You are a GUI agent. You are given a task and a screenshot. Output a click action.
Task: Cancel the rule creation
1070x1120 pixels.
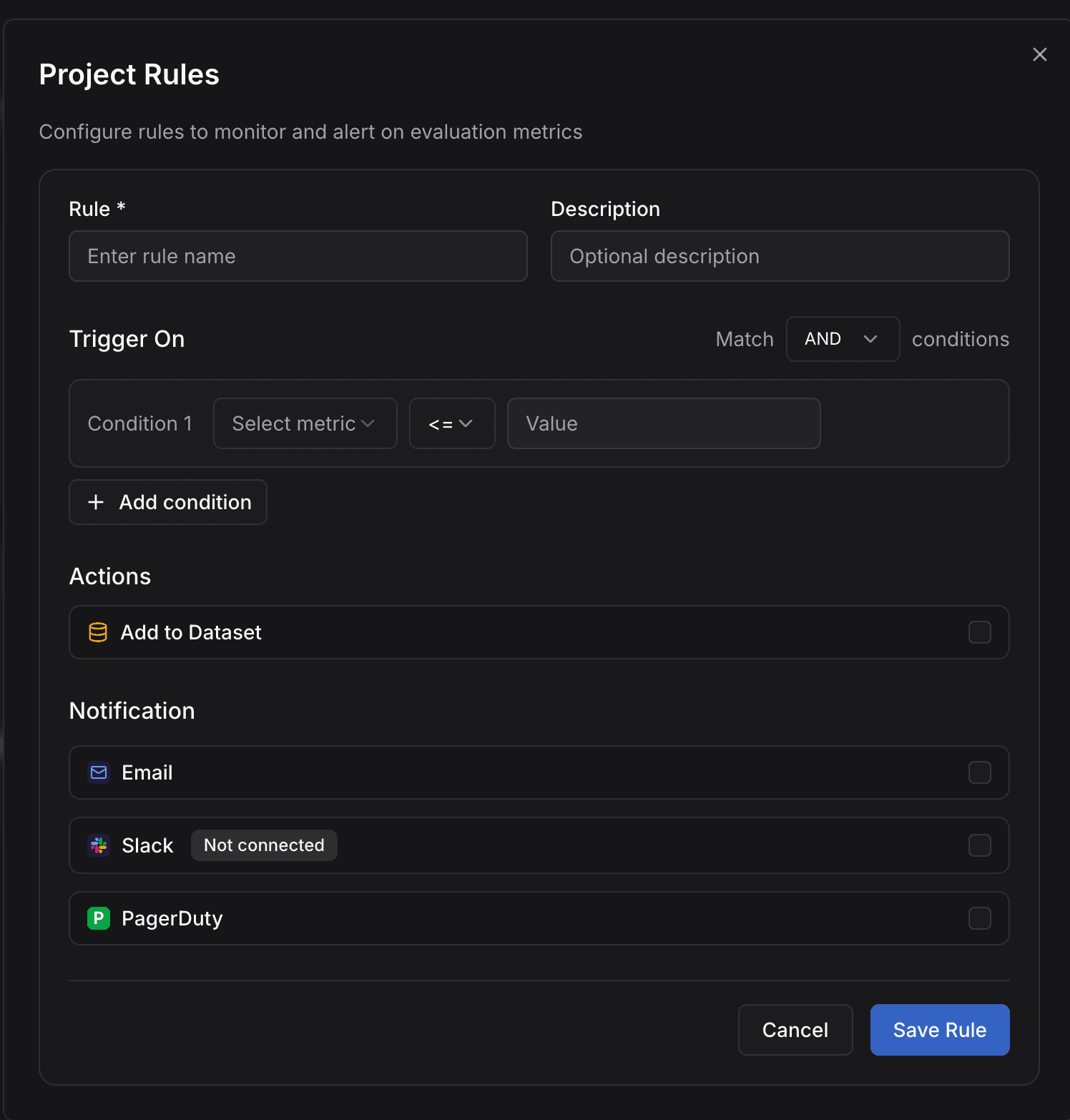[x=795, y=1030]
